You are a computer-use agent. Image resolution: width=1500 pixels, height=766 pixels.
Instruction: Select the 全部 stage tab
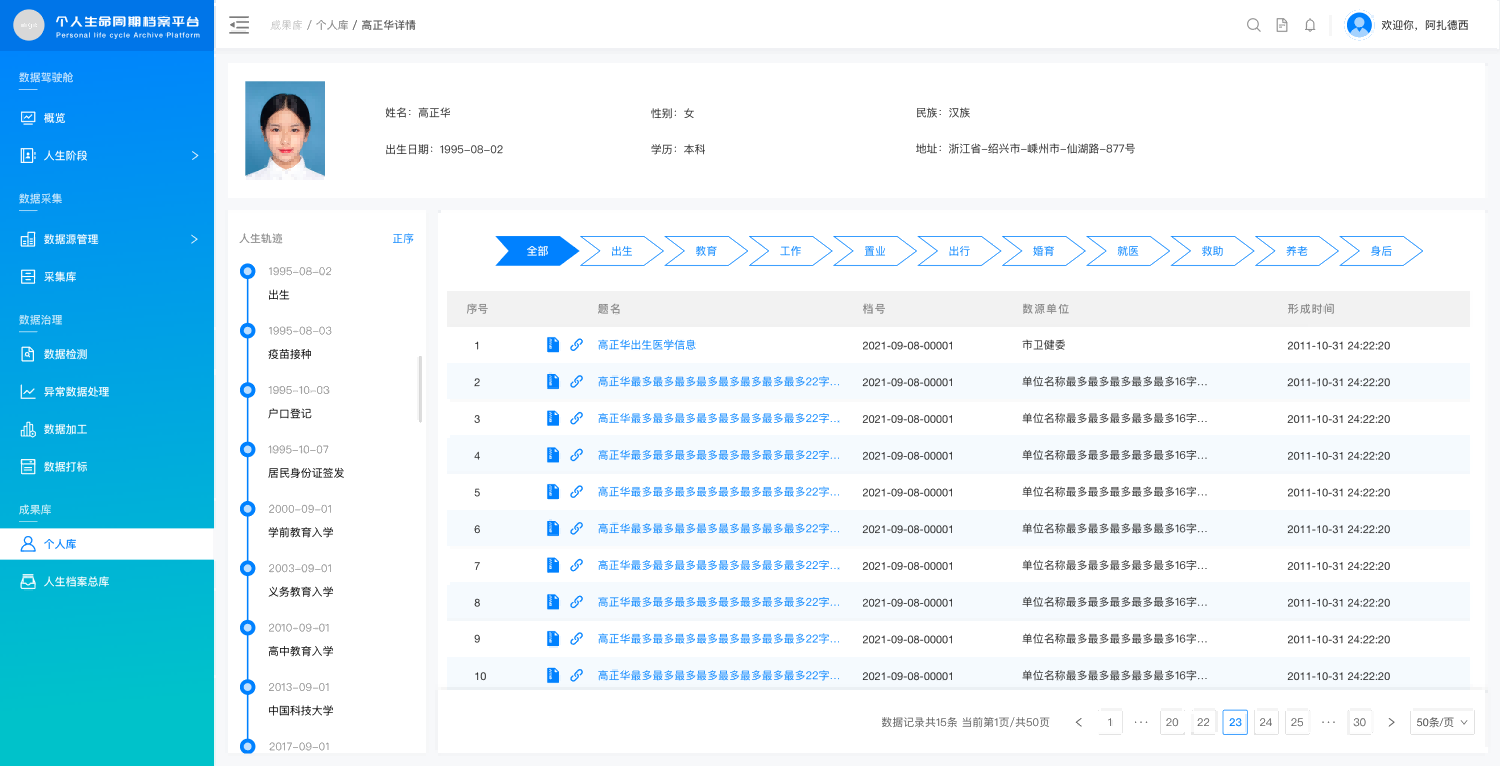pyautogui.click(x=537, y=251)
